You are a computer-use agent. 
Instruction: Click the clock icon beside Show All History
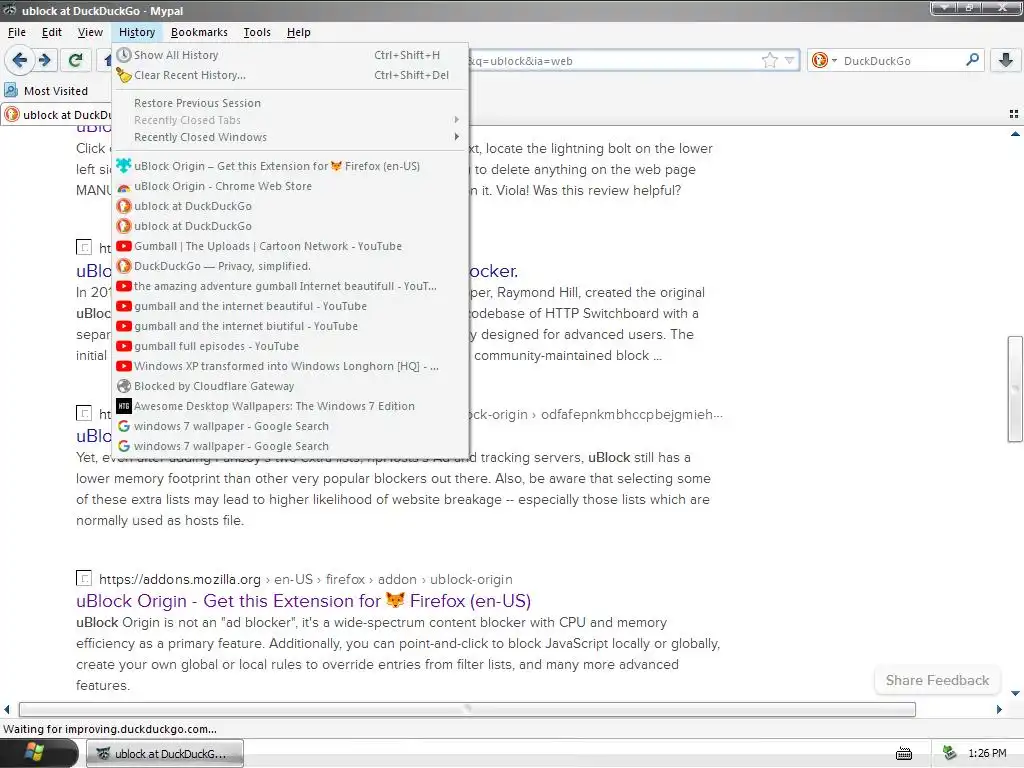click(123, 55)
